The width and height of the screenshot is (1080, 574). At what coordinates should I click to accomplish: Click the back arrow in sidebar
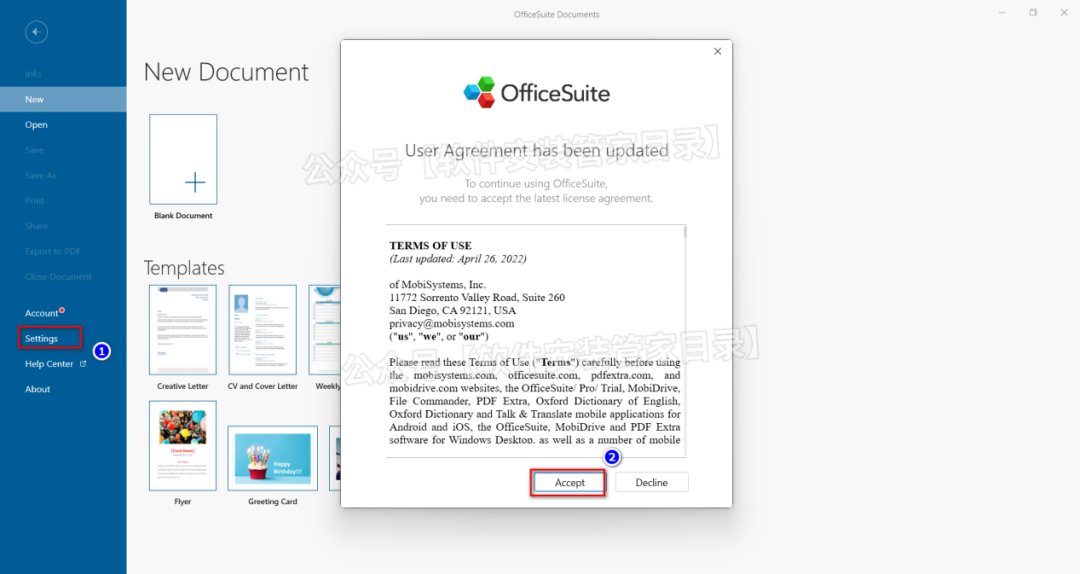37,32
